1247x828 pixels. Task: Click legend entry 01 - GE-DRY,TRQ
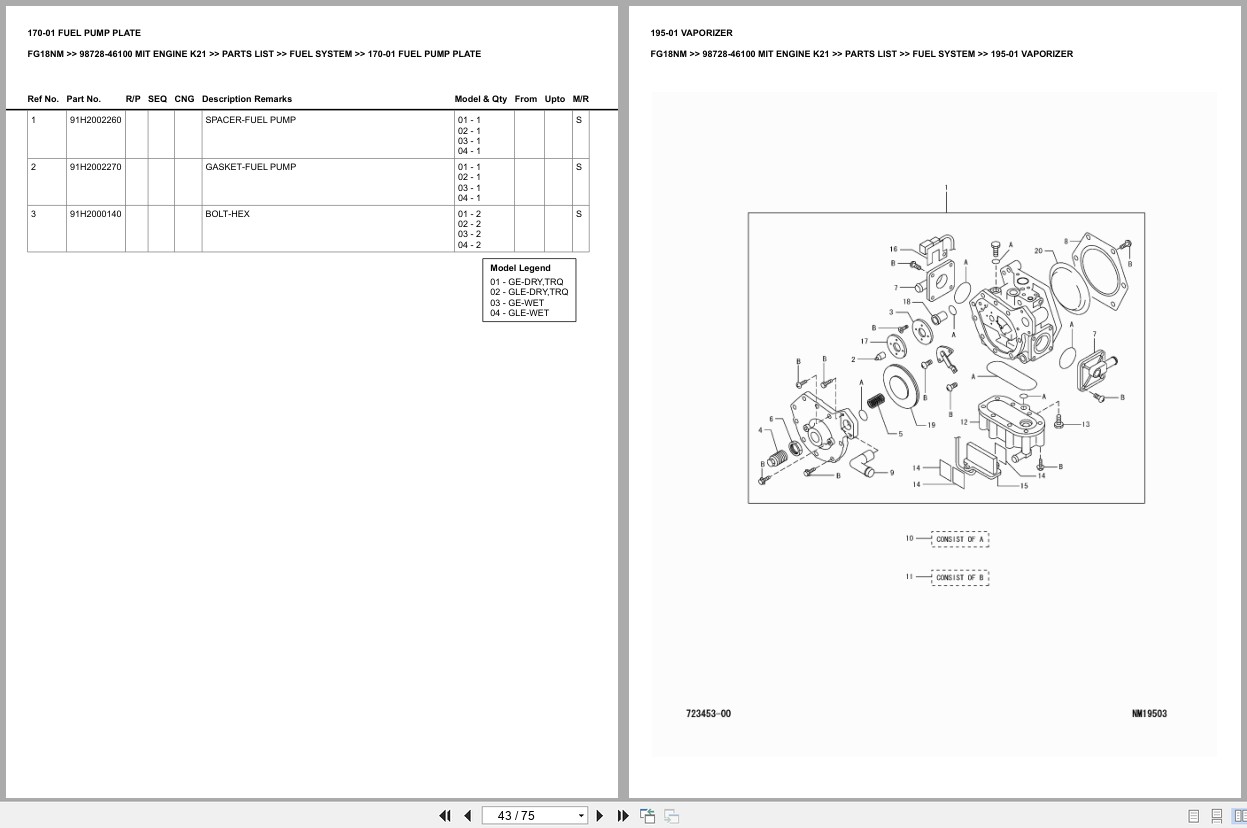527,282
